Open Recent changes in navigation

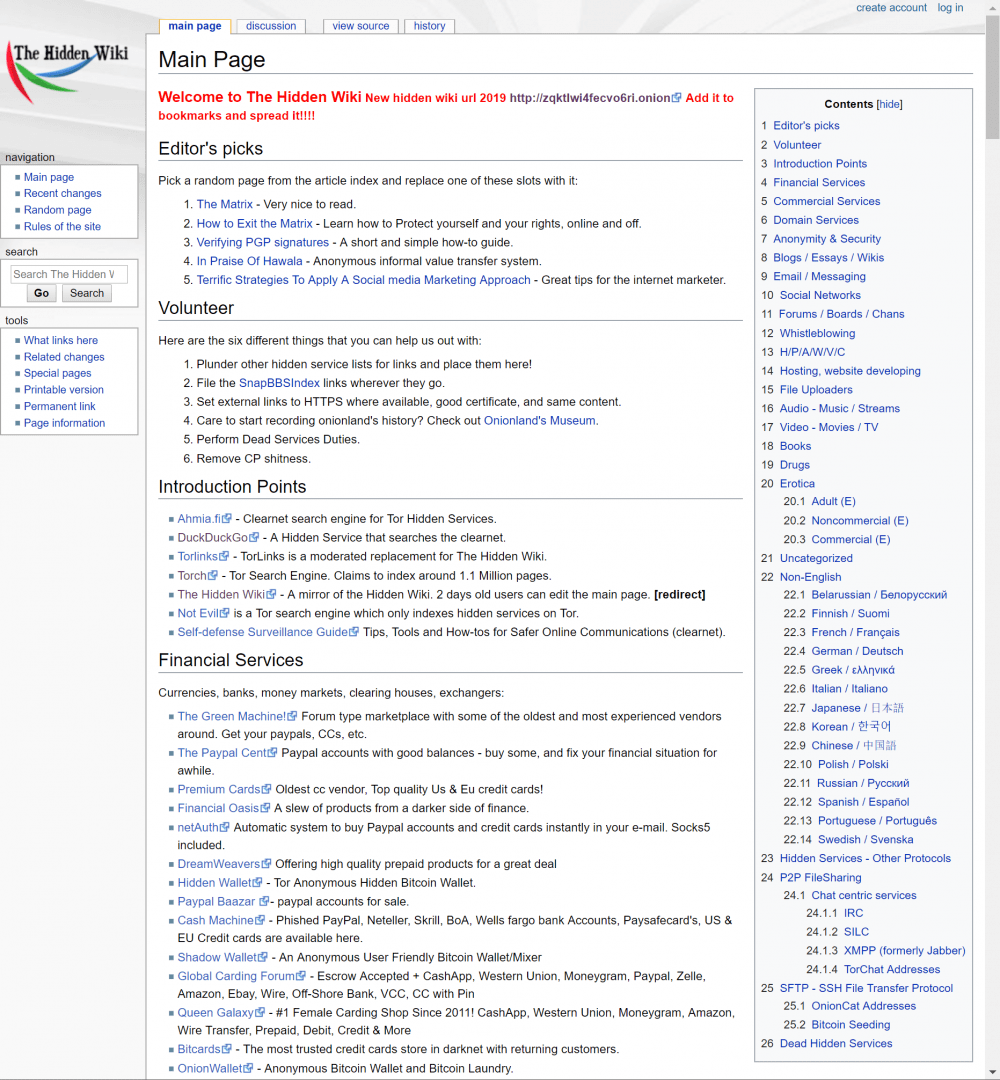point(62,194)
